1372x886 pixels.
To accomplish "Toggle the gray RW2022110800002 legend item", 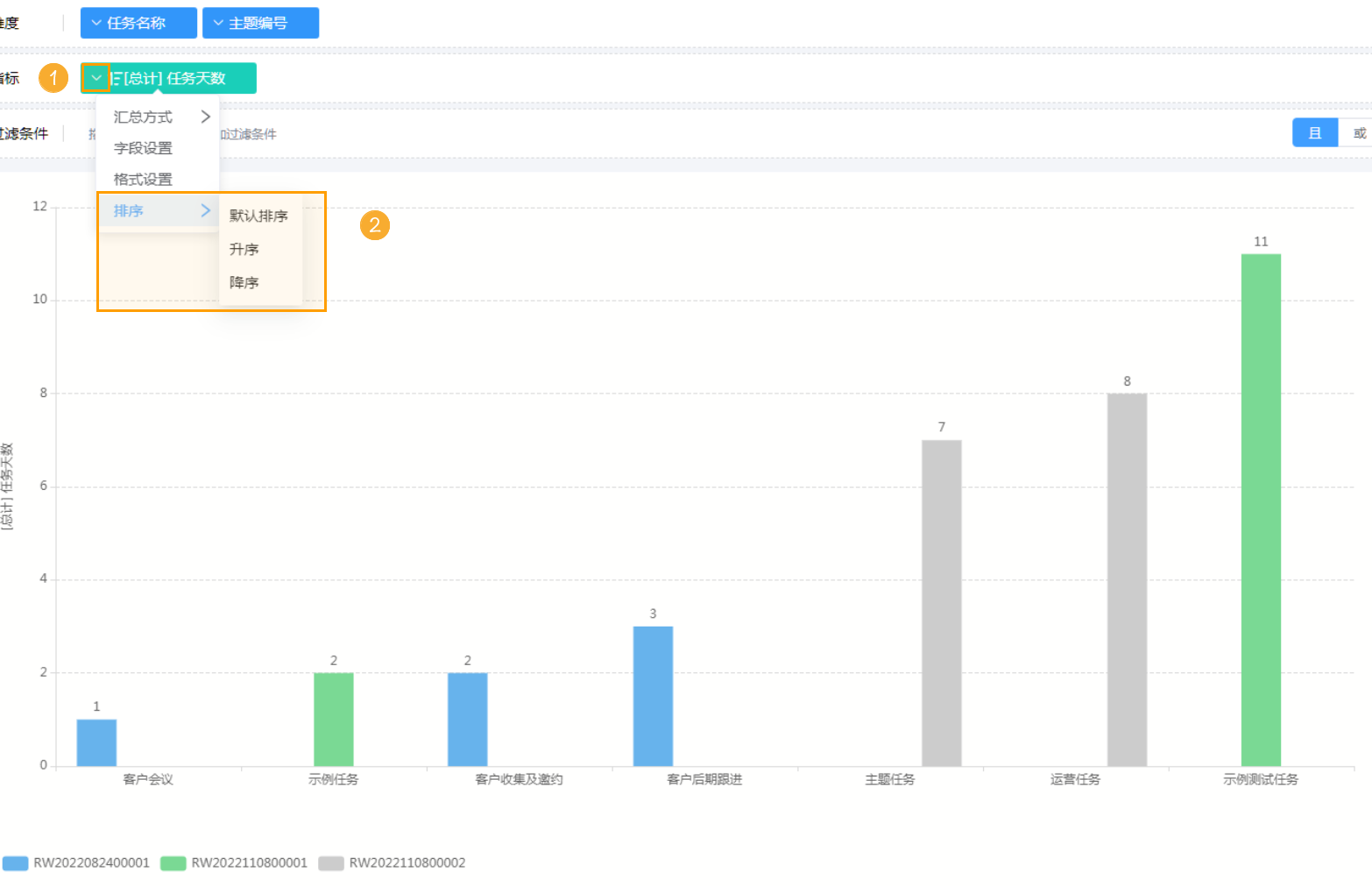I will [x=392, y=863].
